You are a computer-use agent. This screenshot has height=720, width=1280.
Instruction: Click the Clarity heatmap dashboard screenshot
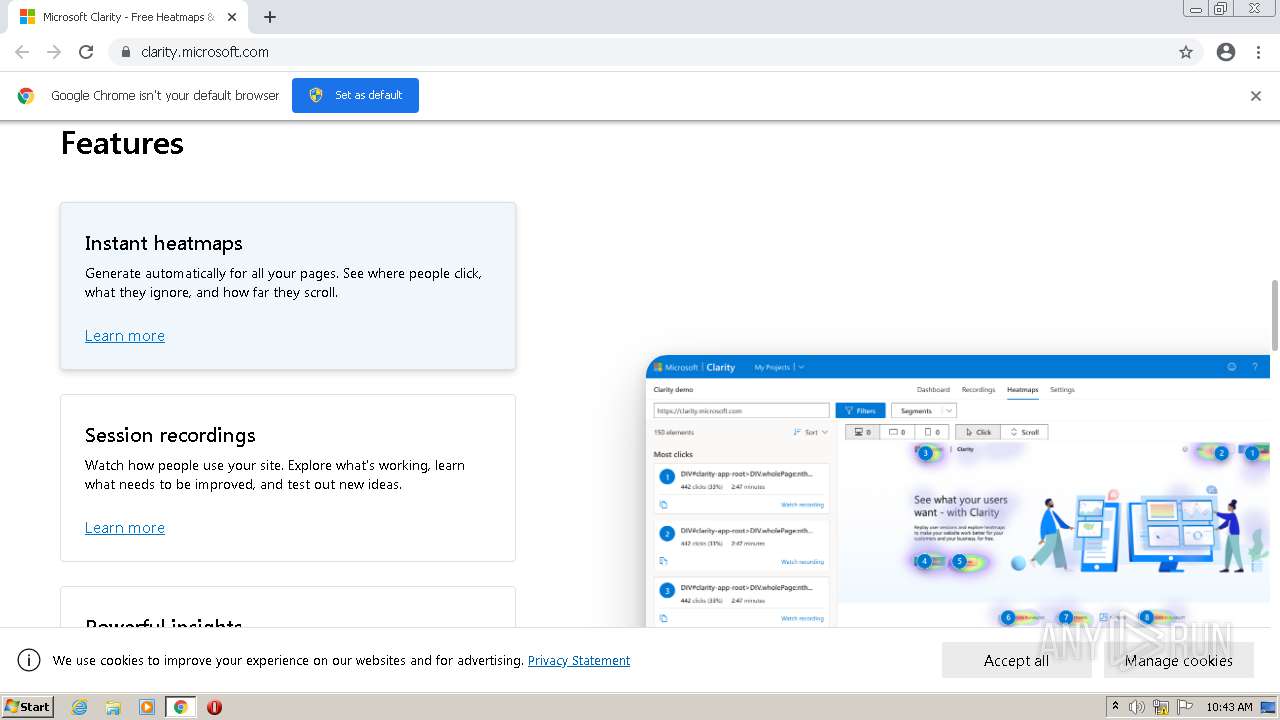click(958, 491)
